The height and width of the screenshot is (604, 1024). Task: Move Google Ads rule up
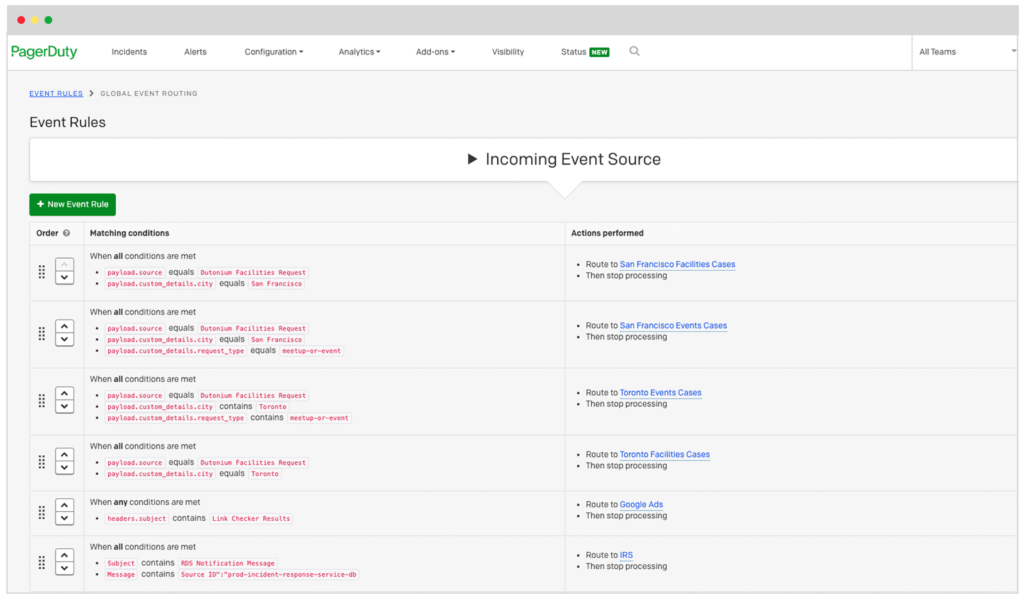point(64,505)
